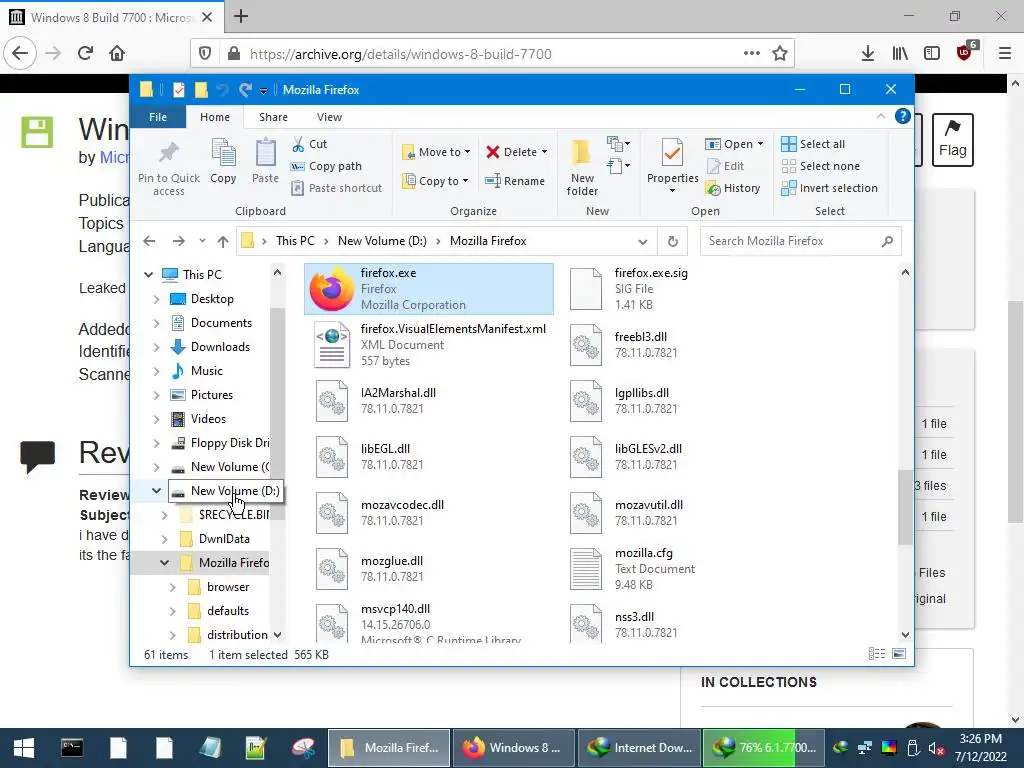The image size is (1024, 768).
Task: Click Select all in ribbon
Action: click(x=813, y=144)
